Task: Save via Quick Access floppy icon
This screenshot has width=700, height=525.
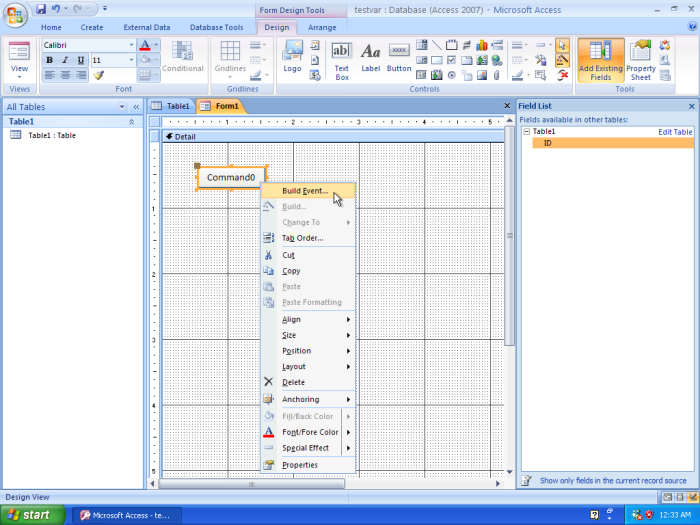Action: [41, 8]
